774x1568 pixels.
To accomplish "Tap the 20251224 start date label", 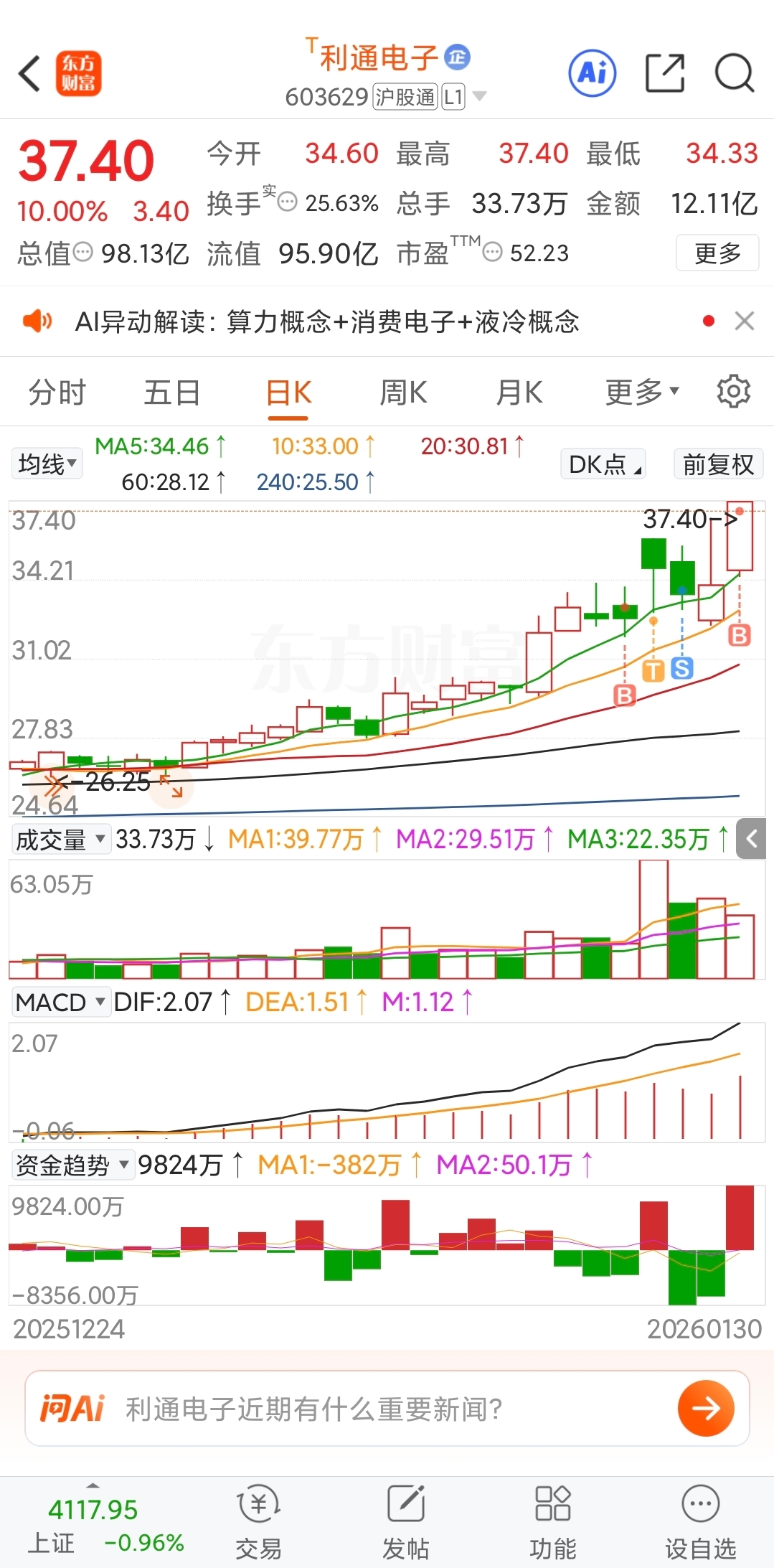I will tap(69, 1329).
